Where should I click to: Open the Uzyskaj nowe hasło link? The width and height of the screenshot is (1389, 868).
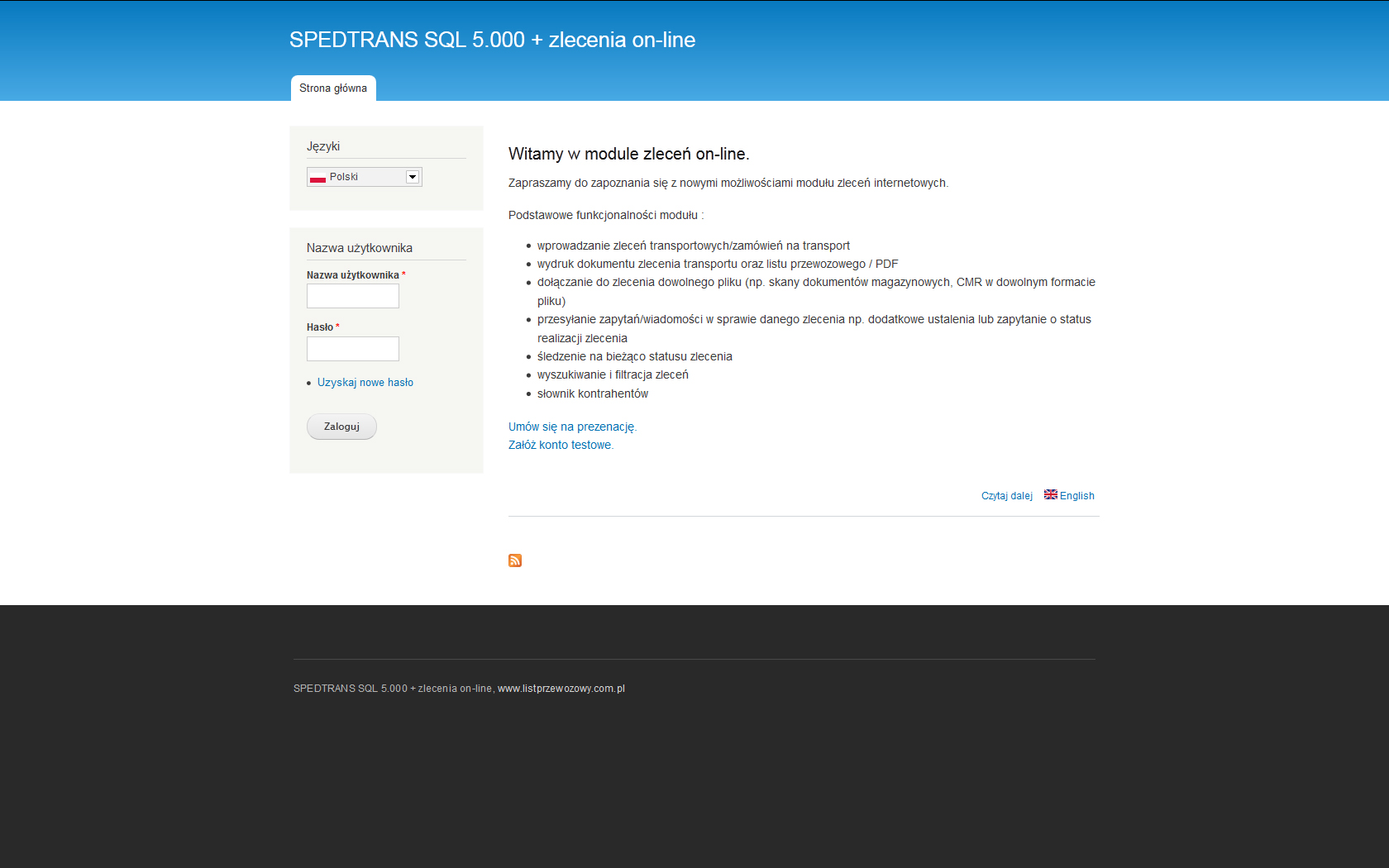pyautogui.click(x=365, y=383)
